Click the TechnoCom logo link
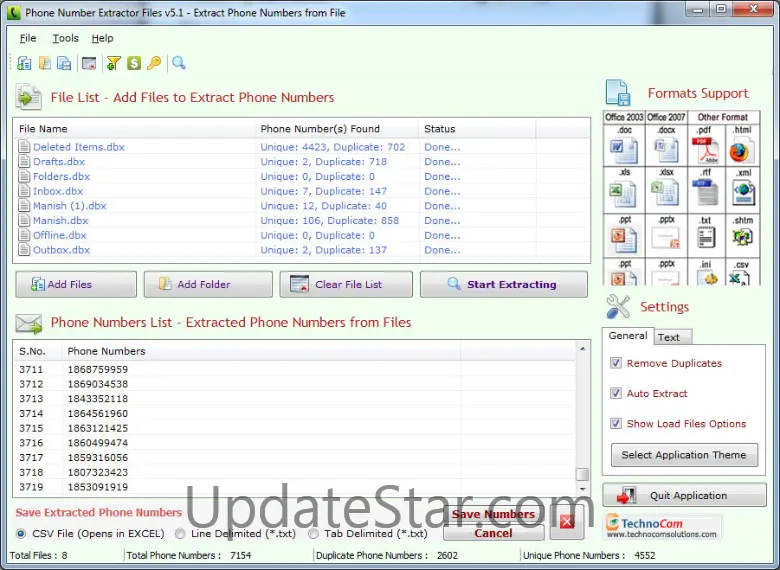Viewport: 780px width, 570px height. [x=663, y=527]
